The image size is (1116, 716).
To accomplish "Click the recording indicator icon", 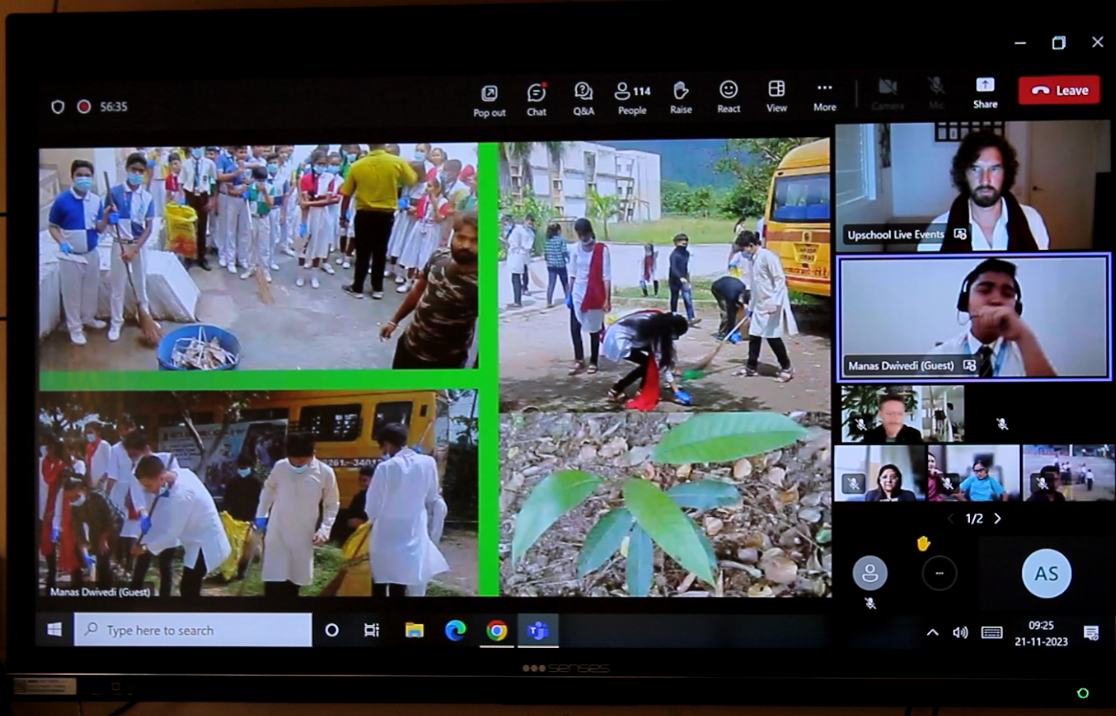I will click(x=84, y=107).
